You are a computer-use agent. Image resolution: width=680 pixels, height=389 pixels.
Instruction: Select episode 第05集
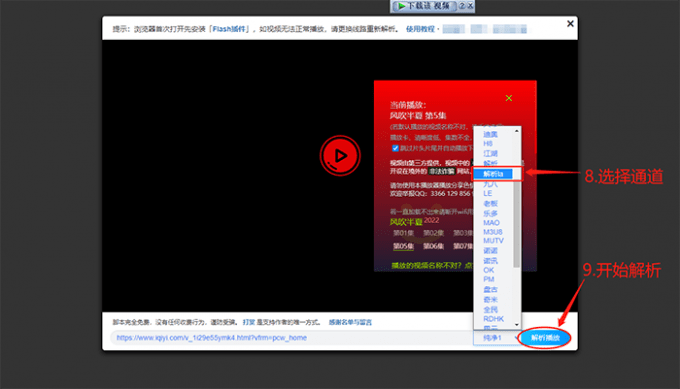(403, 246)
